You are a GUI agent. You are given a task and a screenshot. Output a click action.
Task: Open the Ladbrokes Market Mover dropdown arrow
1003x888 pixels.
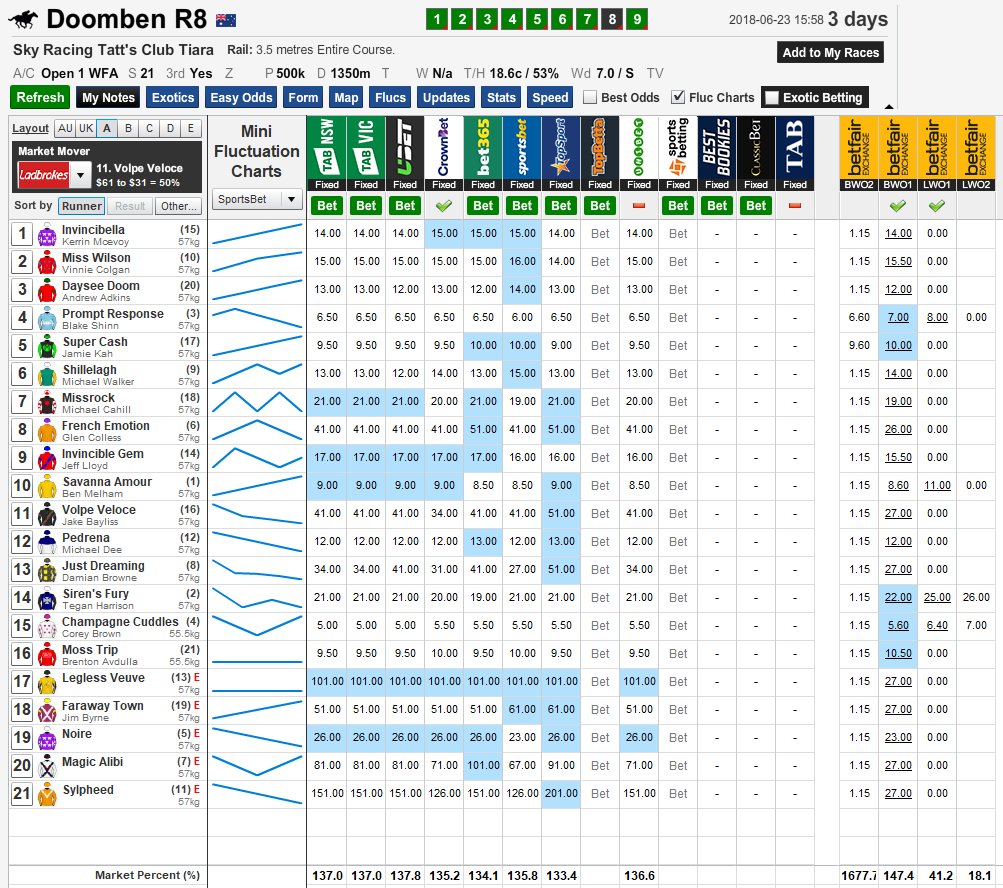point(80,175)
